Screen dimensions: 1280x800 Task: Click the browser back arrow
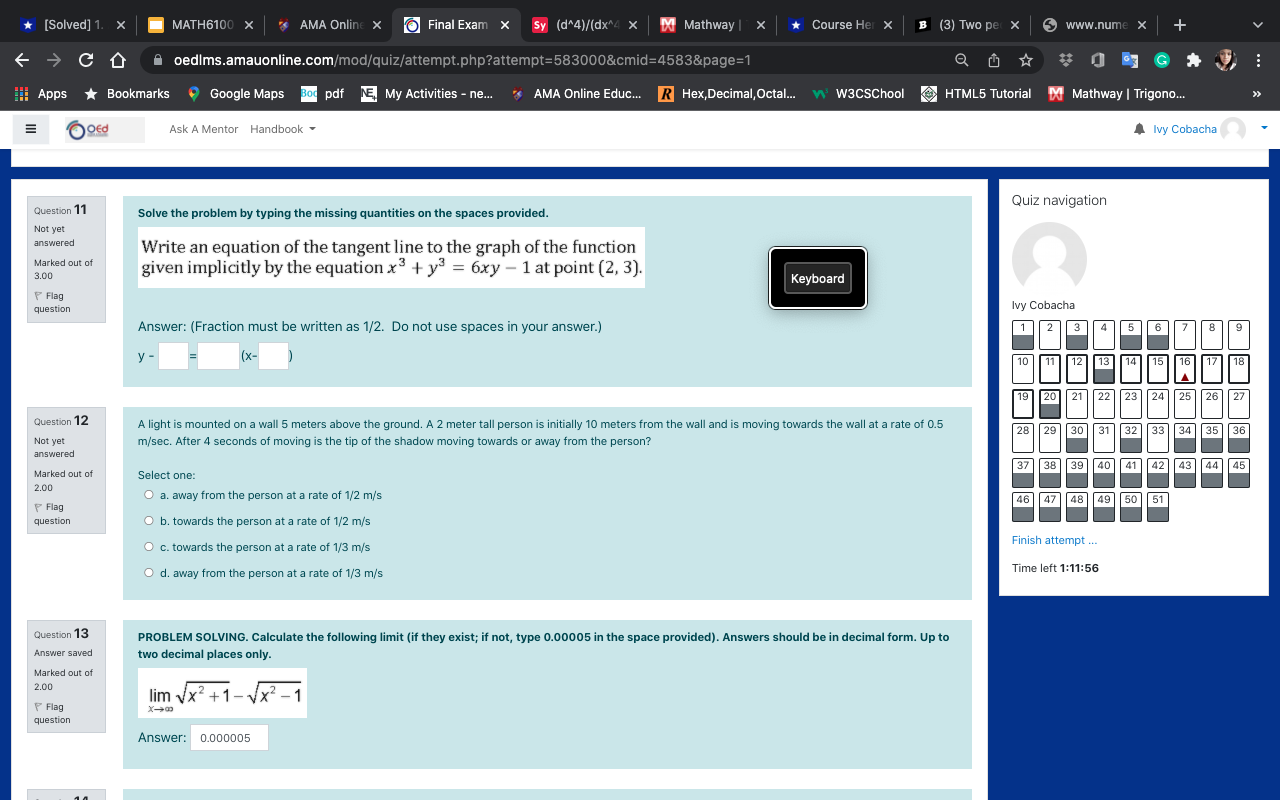tap(22, 60)
